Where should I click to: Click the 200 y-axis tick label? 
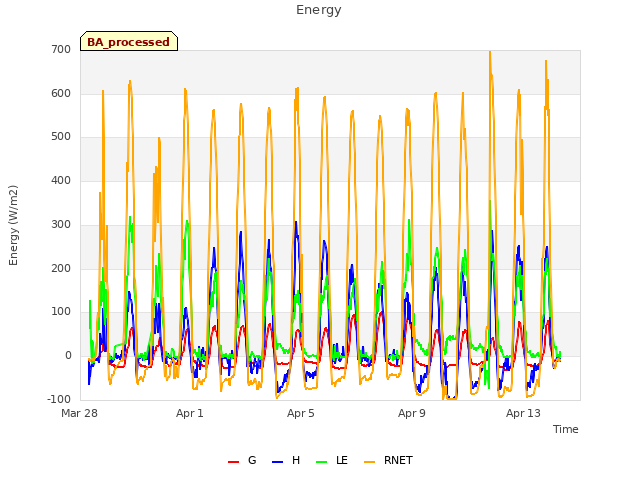61,269
